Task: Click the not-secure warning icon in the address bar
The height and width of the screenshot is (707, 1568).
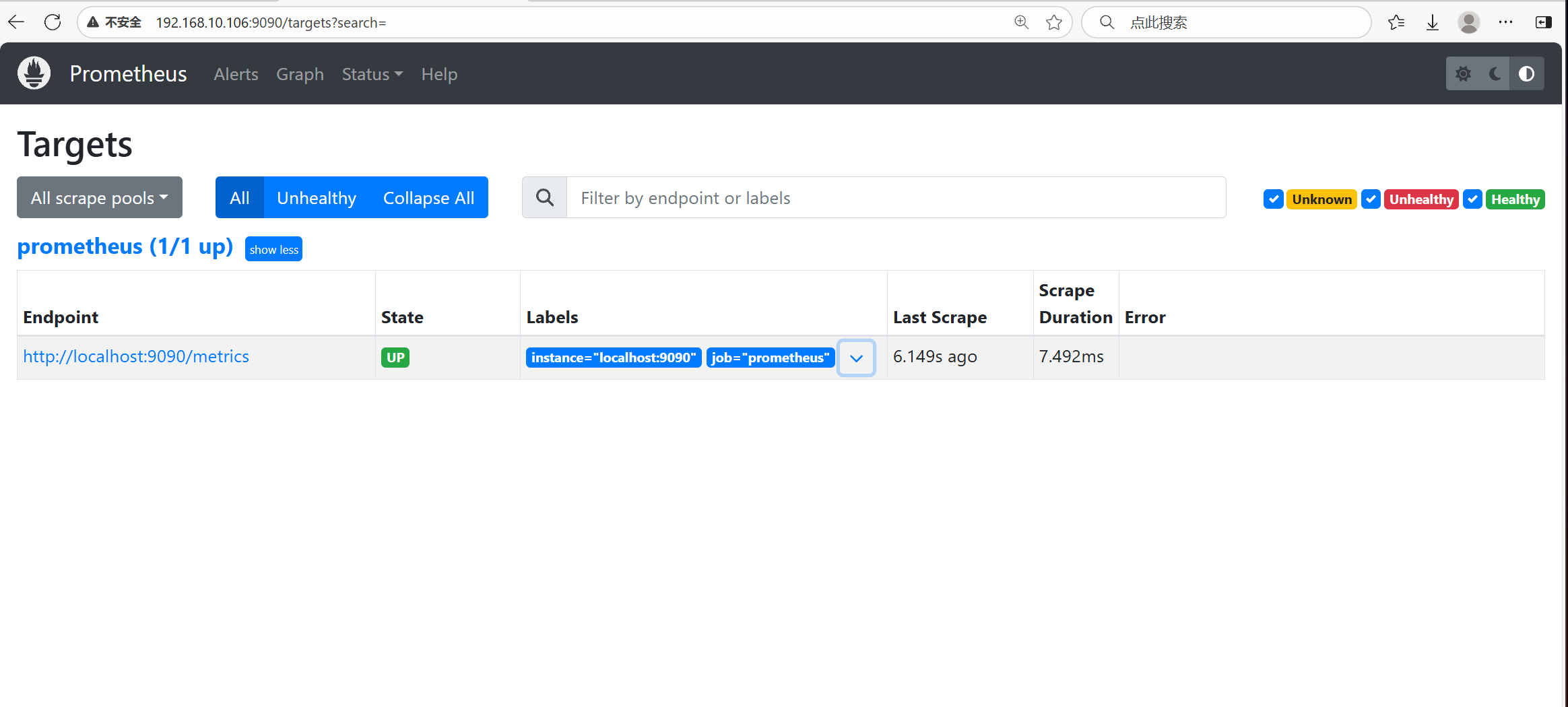Action: 93,22
